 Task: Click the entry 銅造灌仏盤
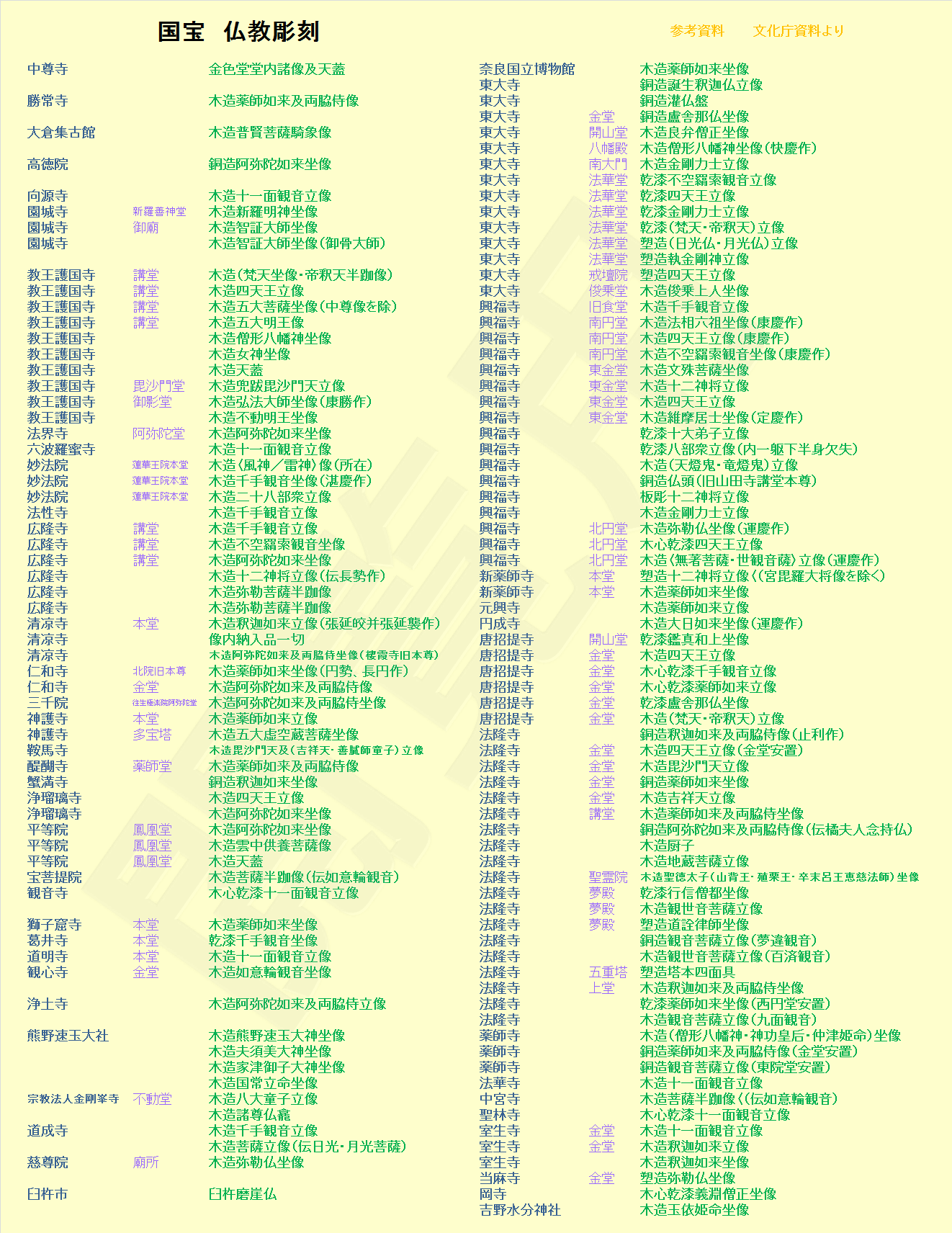click(x=674, y=101)
